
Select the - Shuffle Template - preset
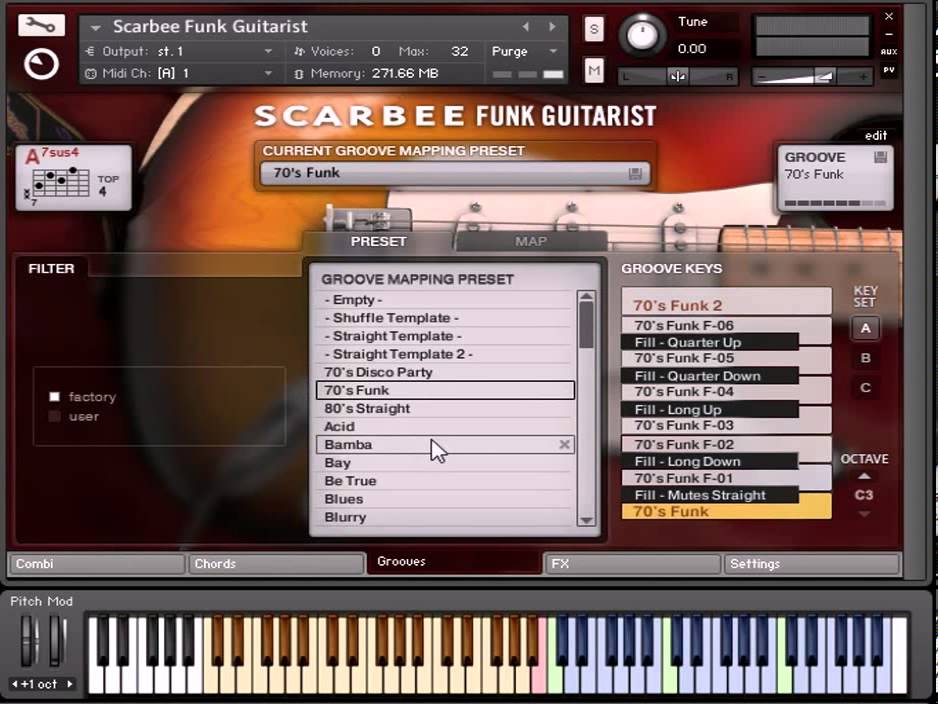(445, 318)
